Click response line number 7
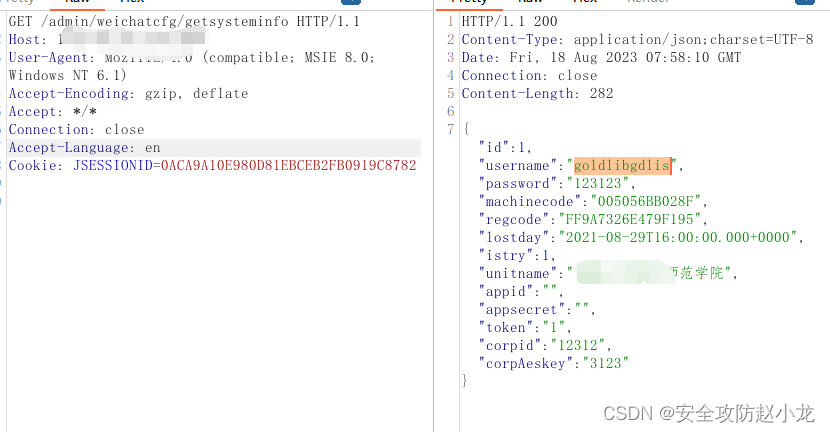This screenshot has width=830, height=432. tap(450, 129)
